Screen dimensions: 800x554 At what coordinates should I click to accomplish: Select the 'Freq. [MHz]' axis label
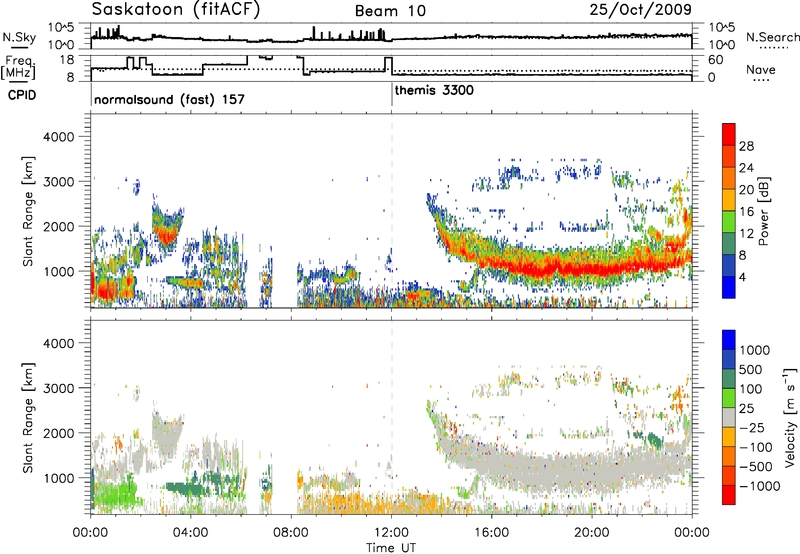[19, 67]
